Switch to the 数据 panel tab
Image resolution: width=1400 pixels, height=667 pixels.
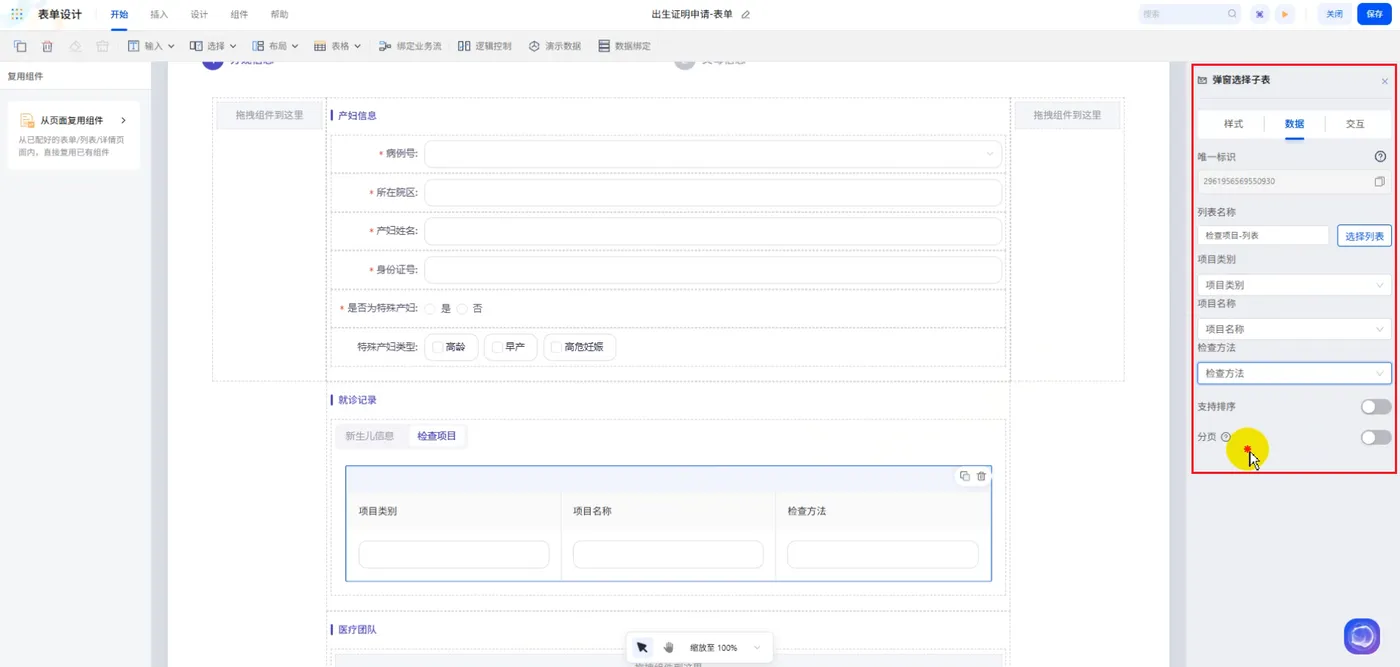tap(1294, 124)
